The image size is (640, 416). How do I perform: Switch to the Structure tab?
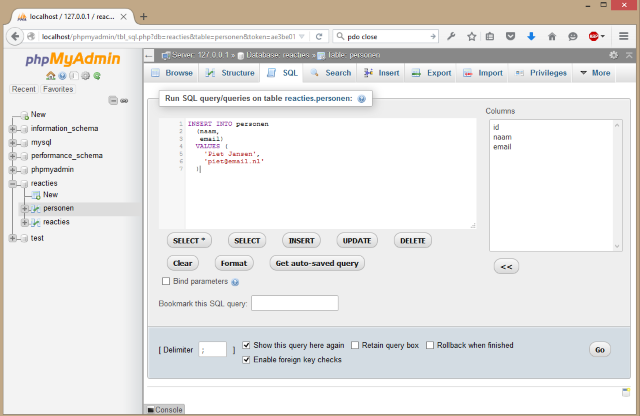tap(230, 73)
